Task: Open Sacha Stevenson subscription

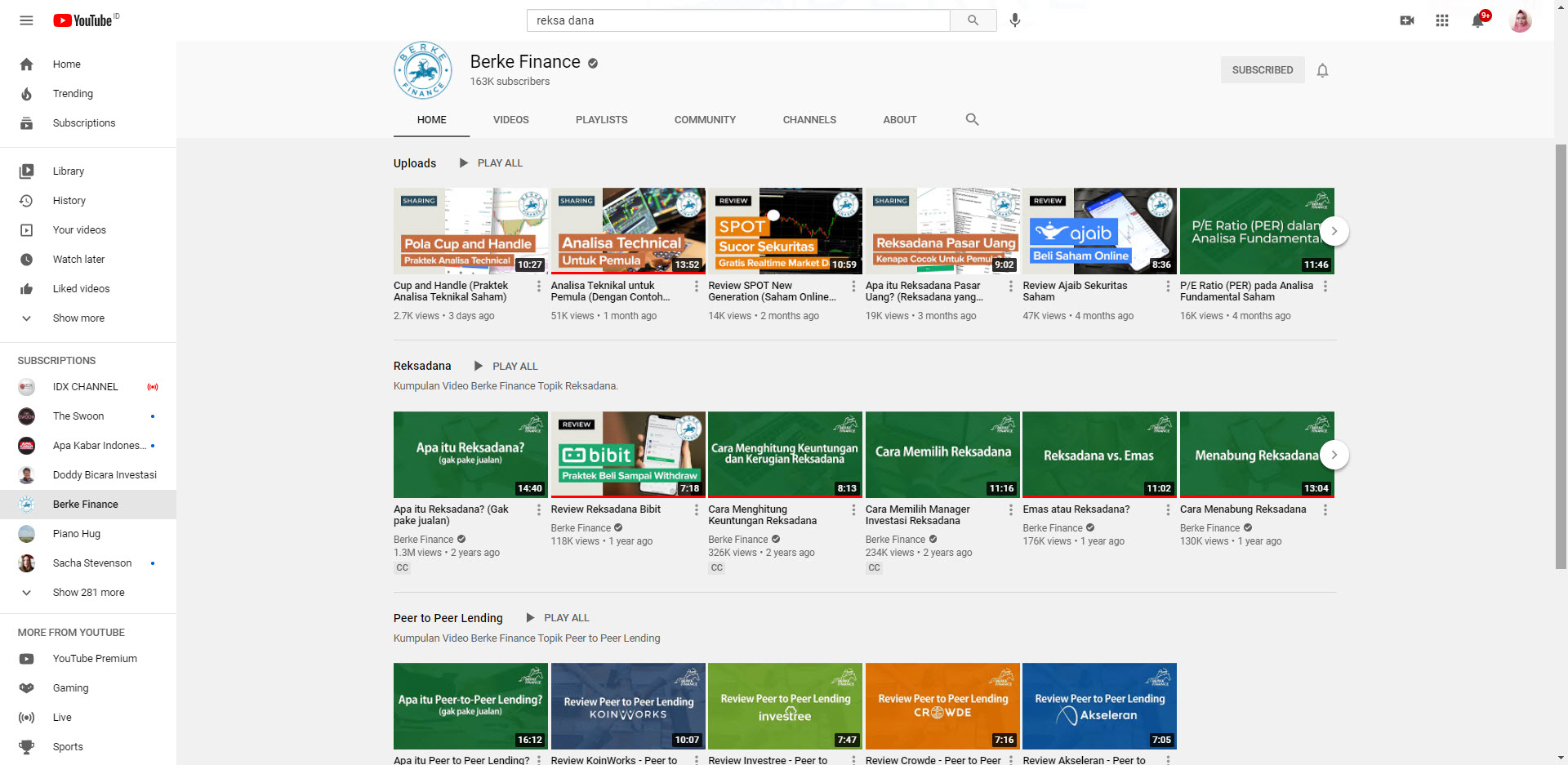Action: coord(88,563)
